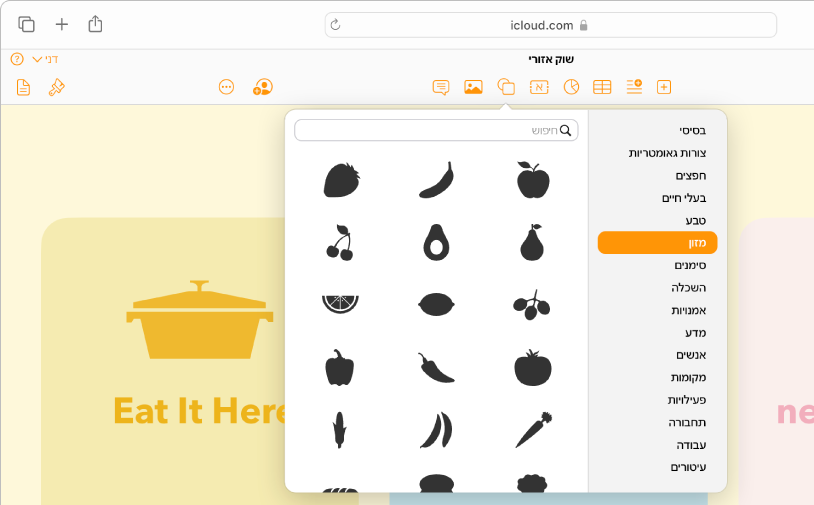This screenshot has height=505, width=814.
Task: Select the highlighted מזון category
Action: [x=657, y=243]
